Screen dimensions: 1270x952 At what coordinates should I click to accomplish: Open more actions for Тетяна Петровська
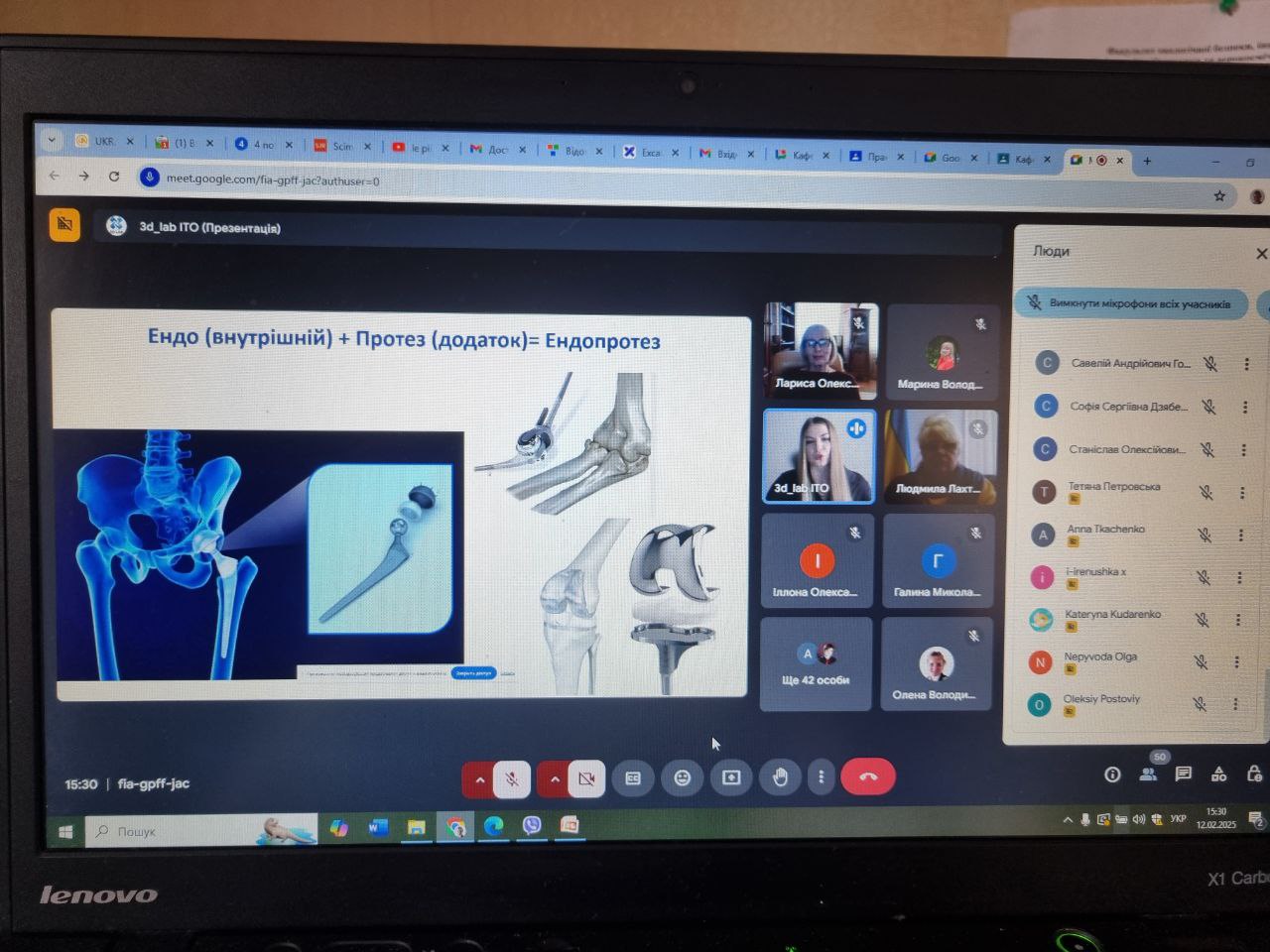pos(1242,492)
